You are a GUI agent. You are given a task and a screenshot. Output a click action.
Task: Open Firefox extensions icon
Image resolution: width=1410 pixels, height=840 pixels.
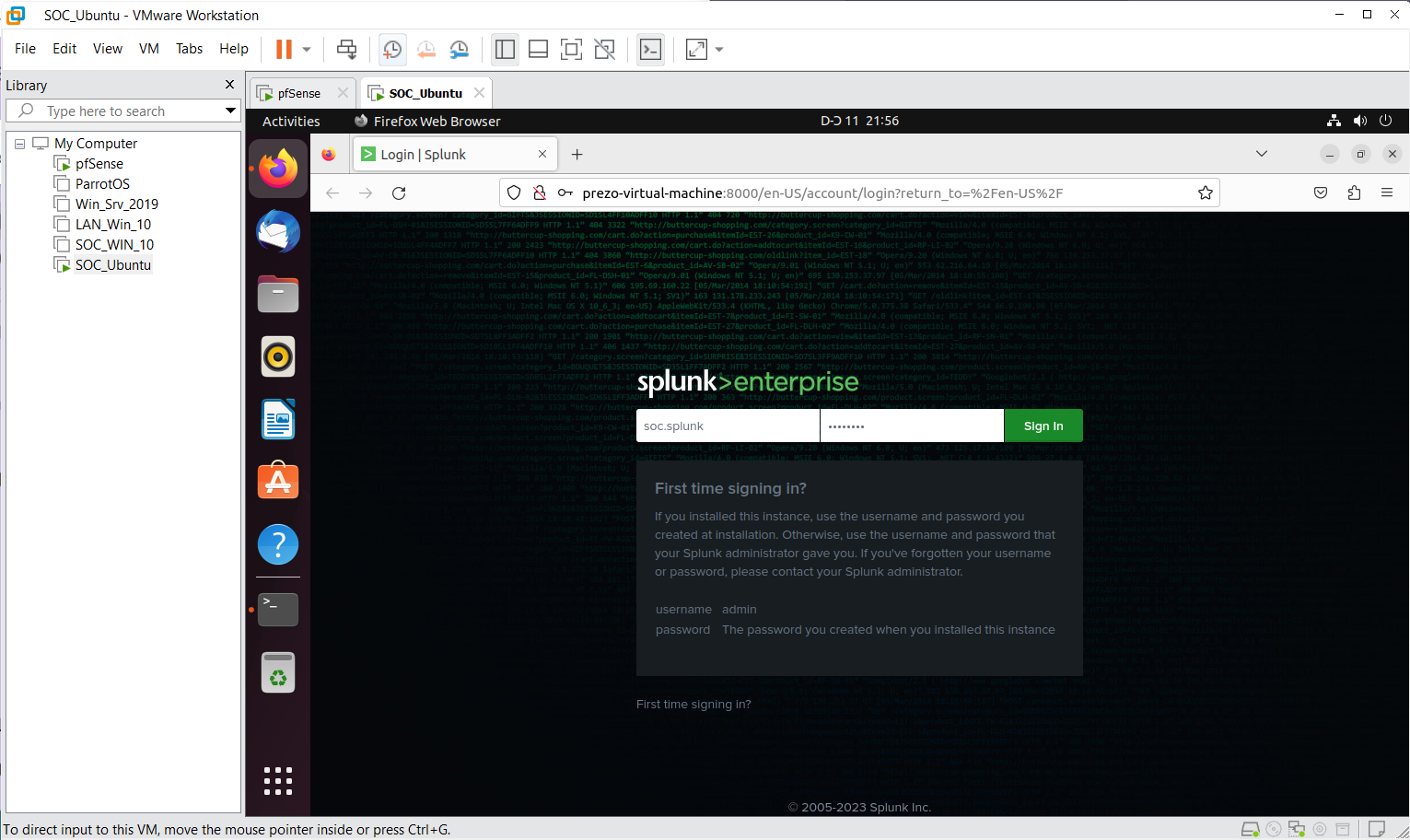1354,192
